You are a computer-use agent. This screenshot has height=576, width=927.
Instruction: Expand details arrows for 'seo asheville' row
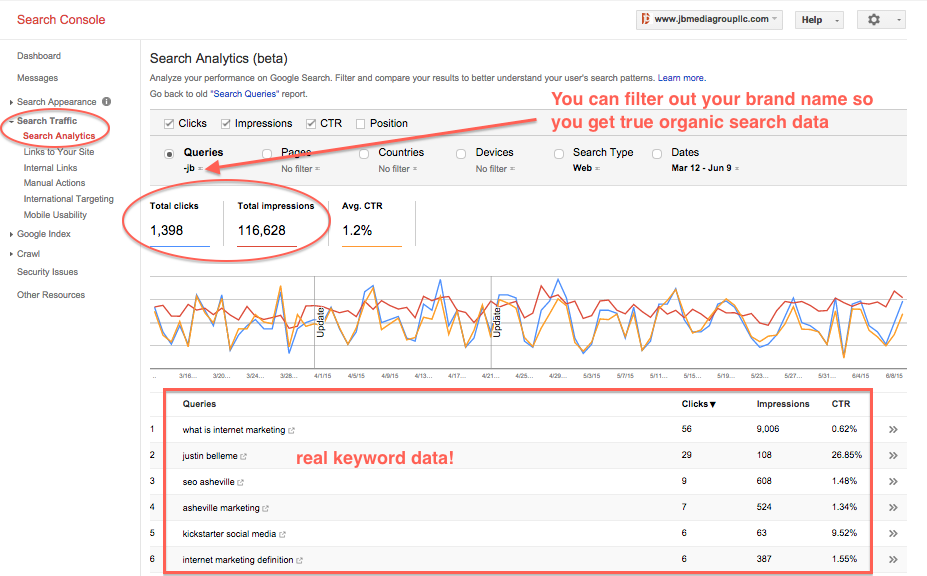coord(893,481)
